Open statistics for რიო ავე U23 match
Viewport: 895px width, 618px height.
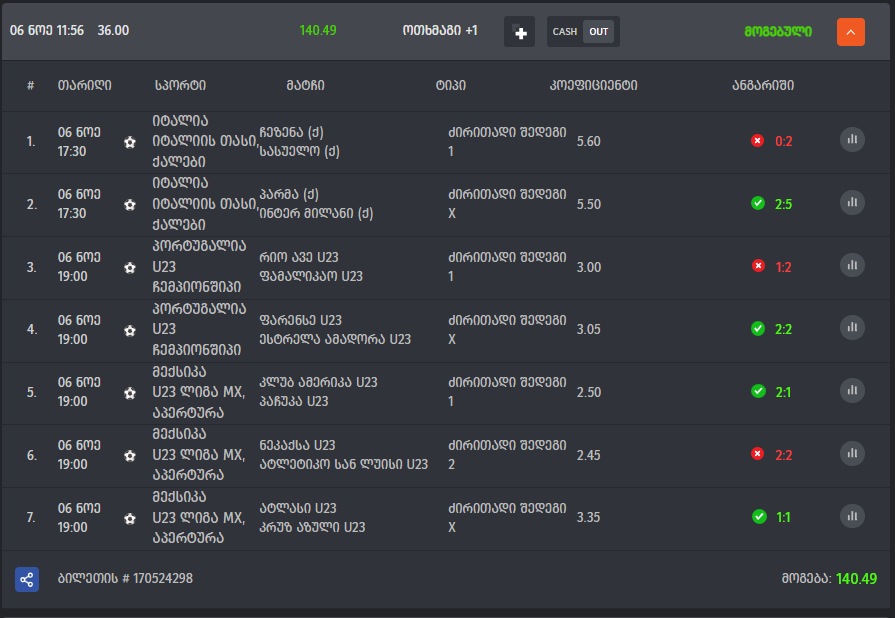[x=852, y=265]
